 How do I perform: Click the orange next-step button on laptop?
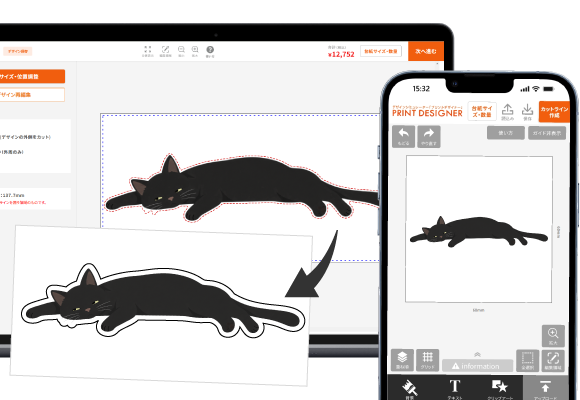point(426,51)
